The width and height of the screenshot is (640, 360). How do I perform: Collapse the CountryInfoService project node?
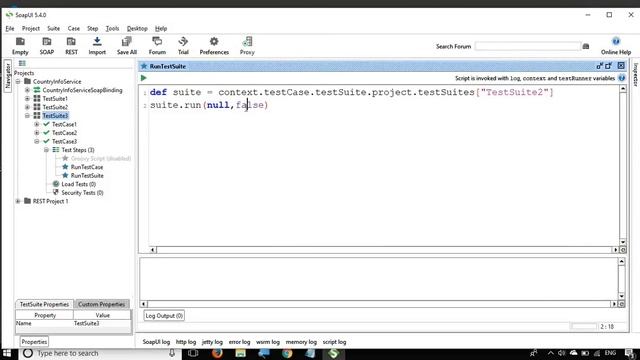[x=18, y=82]
